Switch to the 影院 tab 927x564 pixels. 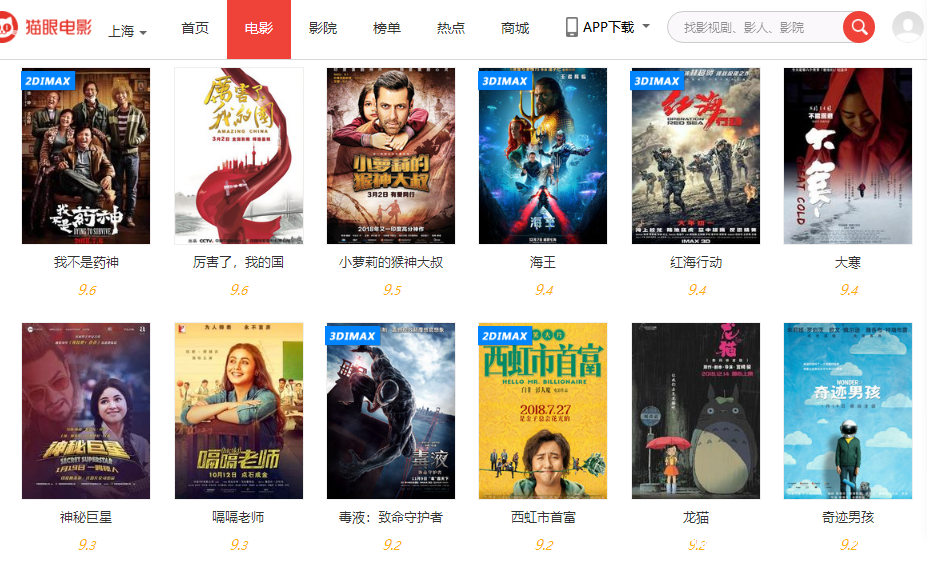coord(323,28)
